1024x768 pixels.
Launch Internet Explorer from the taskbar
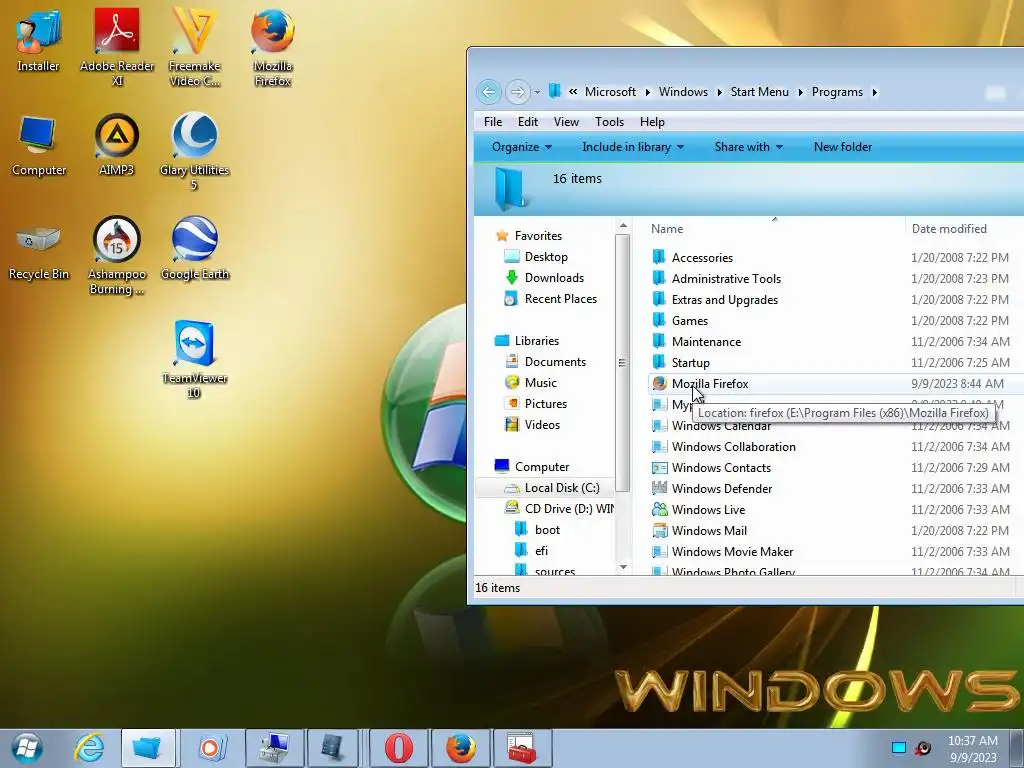pos(89,748)
